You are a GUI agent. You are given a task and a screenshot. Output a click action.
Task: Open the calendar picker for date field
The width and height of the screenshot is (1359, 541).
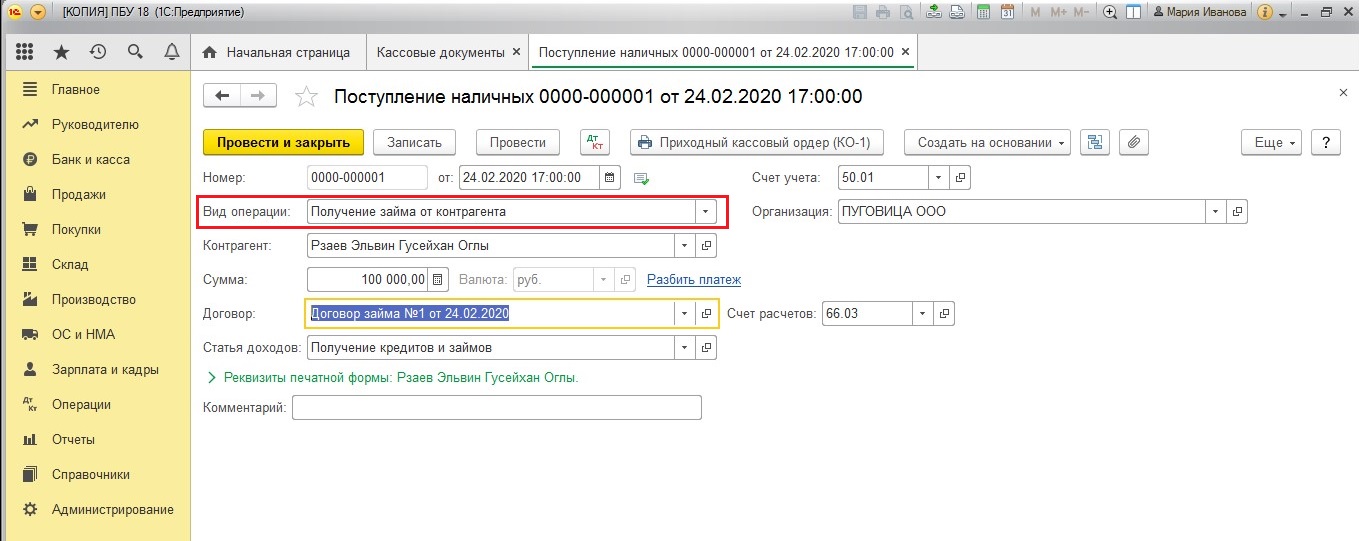611,177
